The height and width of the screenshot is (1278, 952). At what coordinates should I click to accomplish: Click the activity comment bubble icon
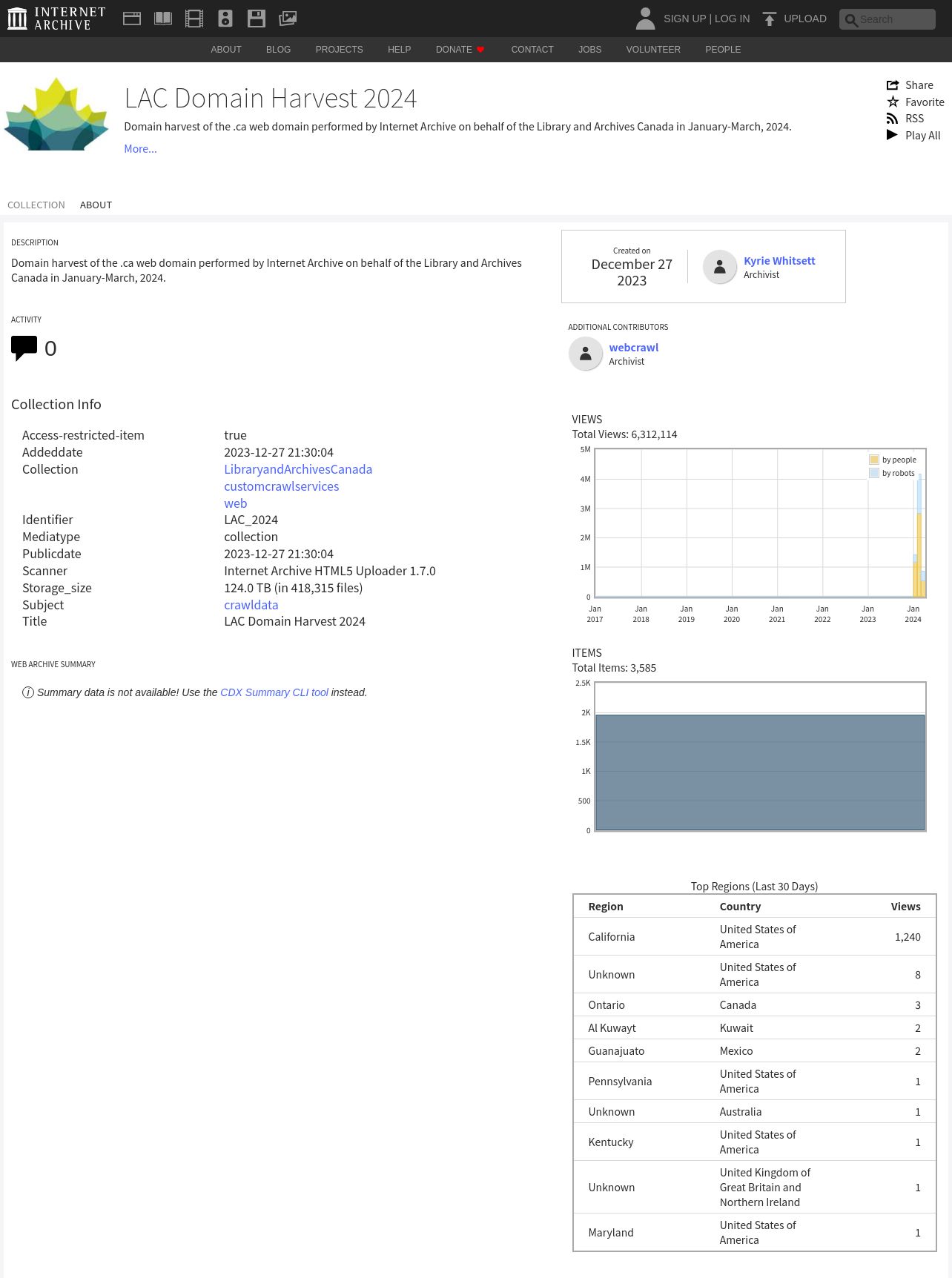(24, 348)
